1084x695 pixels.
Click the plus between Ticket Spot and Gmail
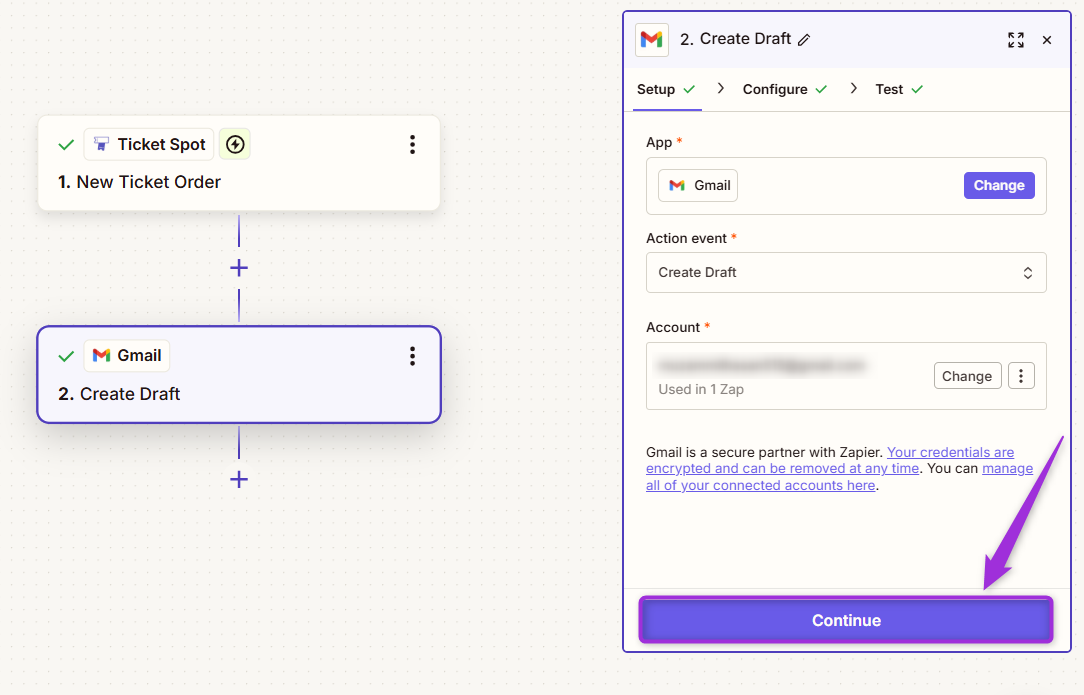point(238,267)
